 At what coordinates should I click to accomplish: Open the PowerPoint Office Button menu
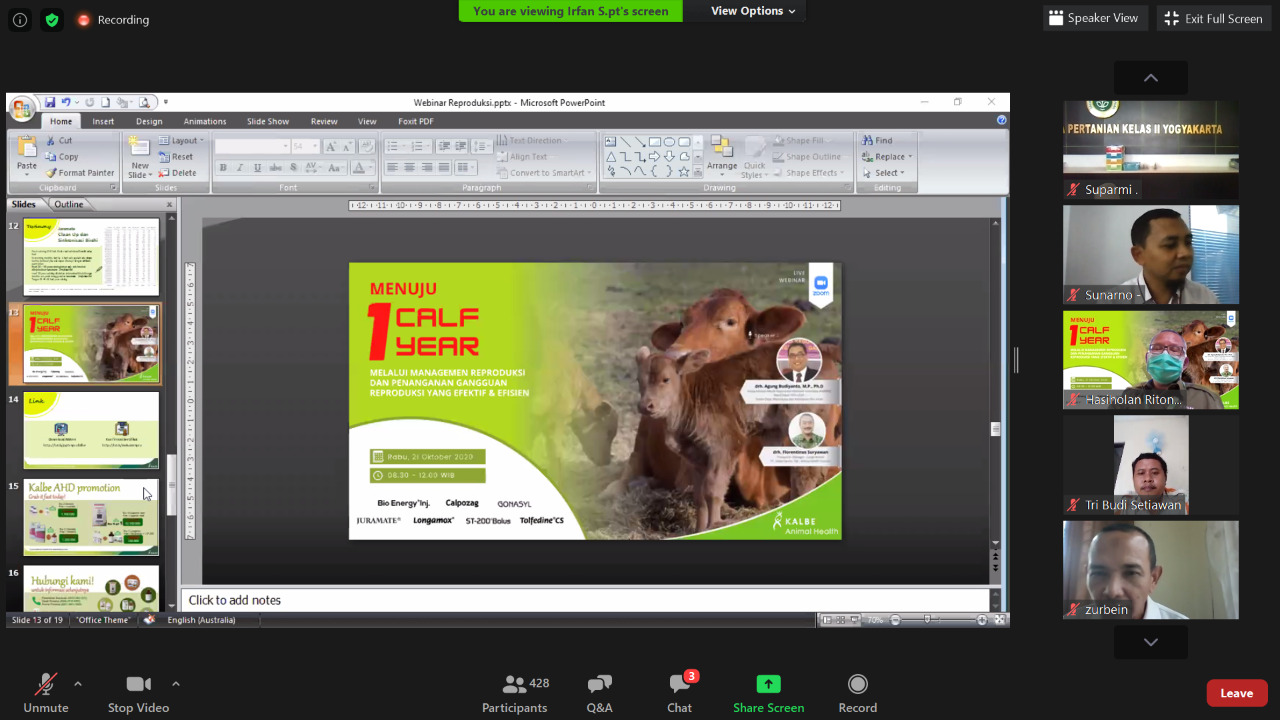[22, 109]
